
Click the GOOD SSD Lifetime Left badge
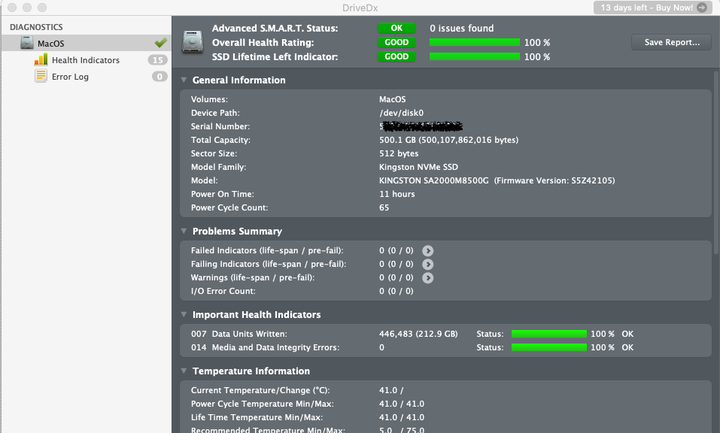point(396,56)
